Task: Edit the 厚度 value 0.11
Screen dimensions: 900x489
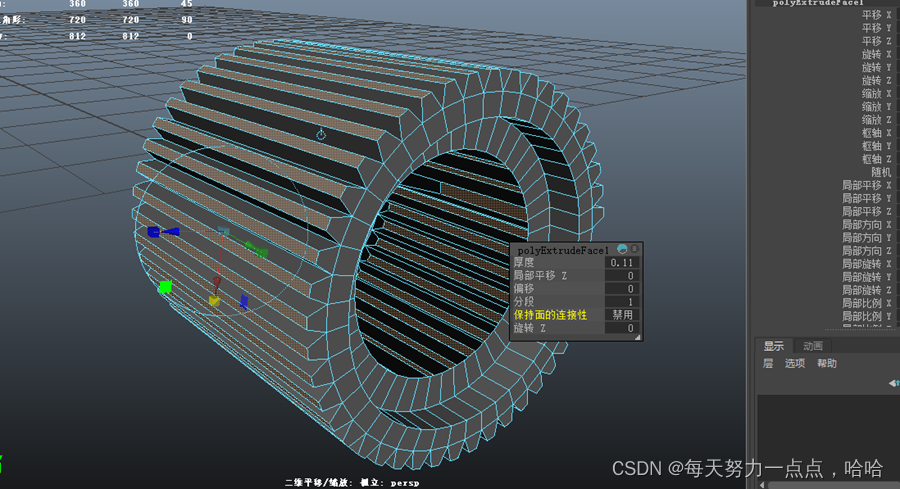Action: coord(622,263)
